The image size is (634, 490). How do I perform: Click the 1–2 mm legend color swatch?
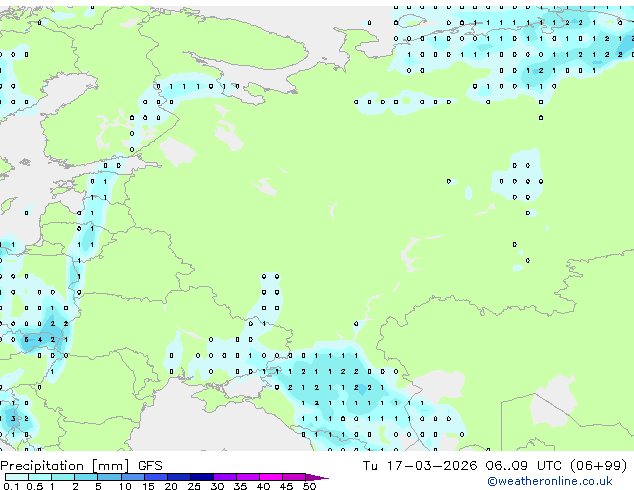pos(63,477)
